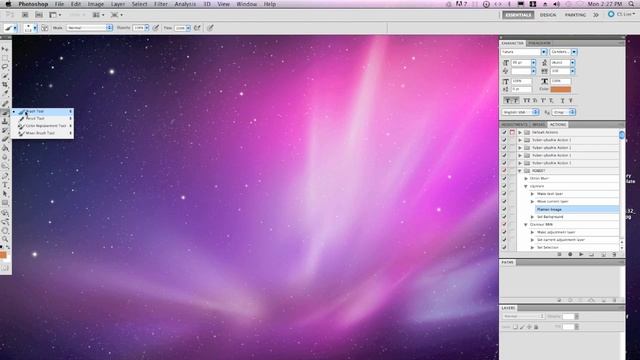Select the Crop tool
Image resolution: width=640 pixels, height=360 pixels.
[x=5, y=84]
